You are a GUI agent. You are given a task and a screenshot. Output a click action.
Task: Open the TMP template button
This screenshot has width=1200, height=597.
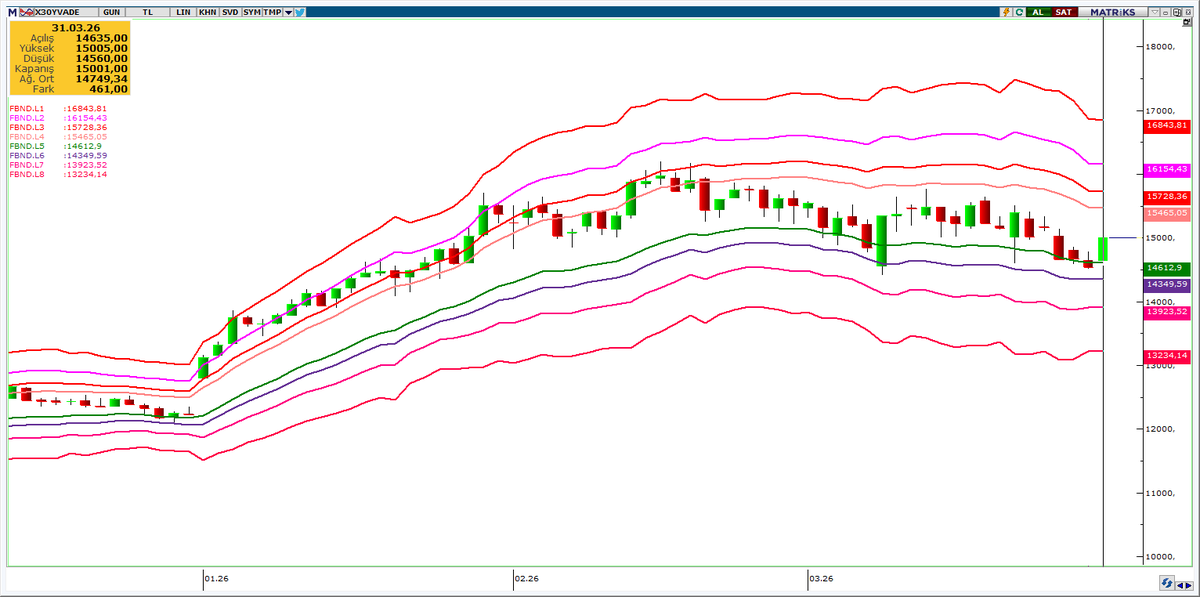(x=272, y=12)
